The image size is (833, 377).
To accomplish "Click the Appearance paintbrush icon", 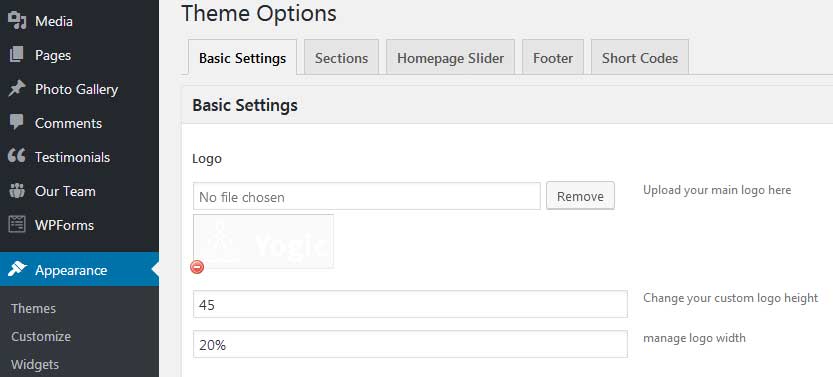I will point(17,269).
